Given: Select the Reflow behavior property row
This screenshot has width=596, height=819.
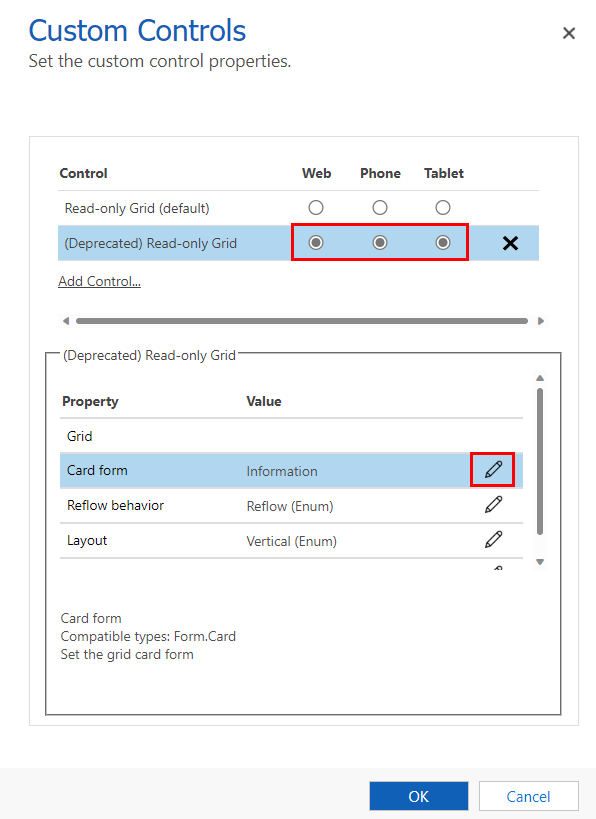Looking at the screenshot, I should 291,506.
